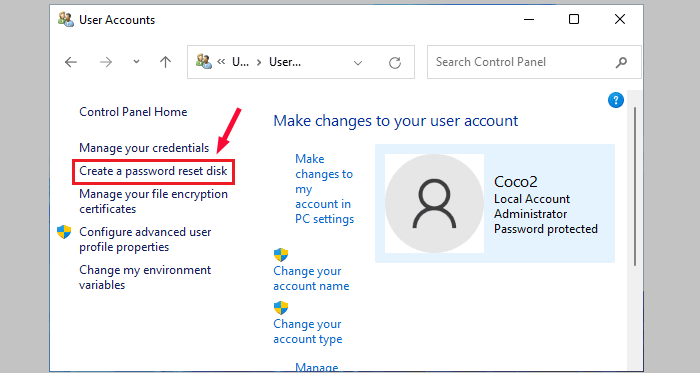The image size is (700, 373).
Task: Click the Forward navigation arrow
Action: pyautogui.click(x=106, y=62)
